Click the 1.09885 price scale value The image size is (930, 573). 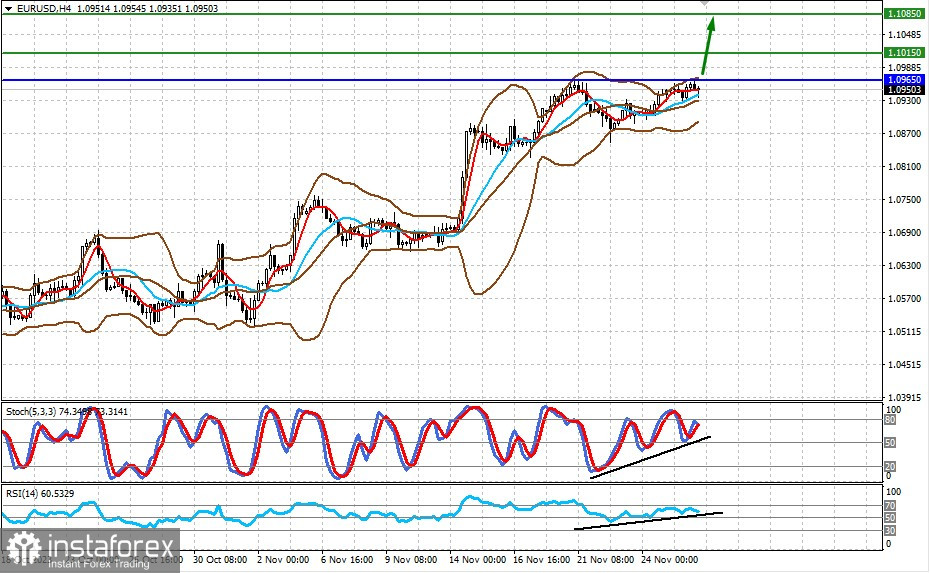(904, 68)
